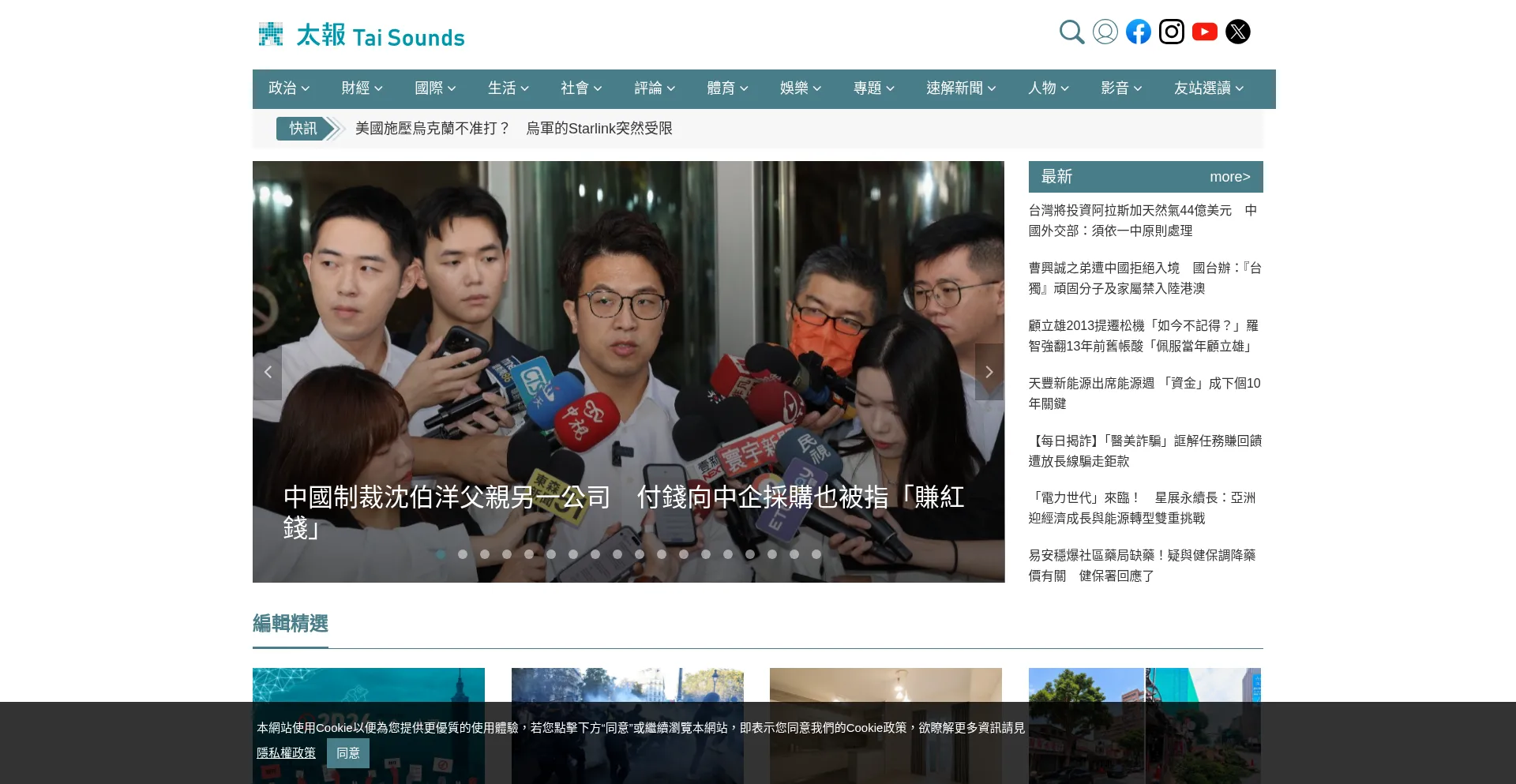
Task: Select the last carousel dot indicator
Action: point(816,554)
